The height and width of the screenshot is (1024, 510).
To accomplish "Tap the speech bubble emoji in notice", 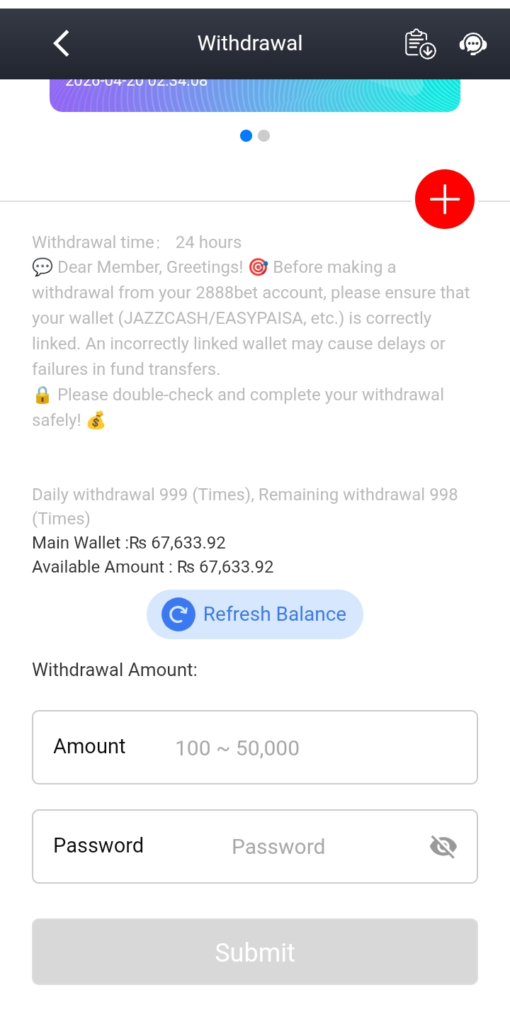I will (x=42, y=268).
